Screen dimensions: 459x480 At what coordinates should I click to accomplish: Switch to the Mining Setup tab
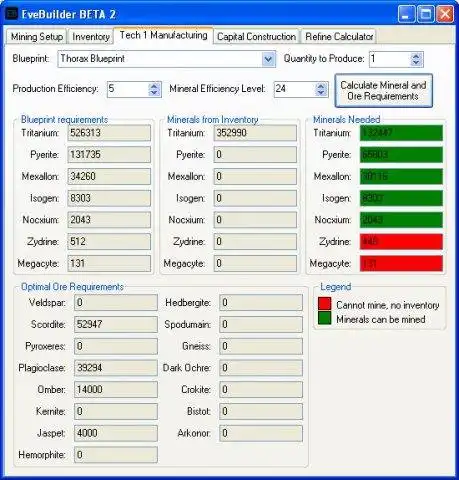tap(37, 36)
